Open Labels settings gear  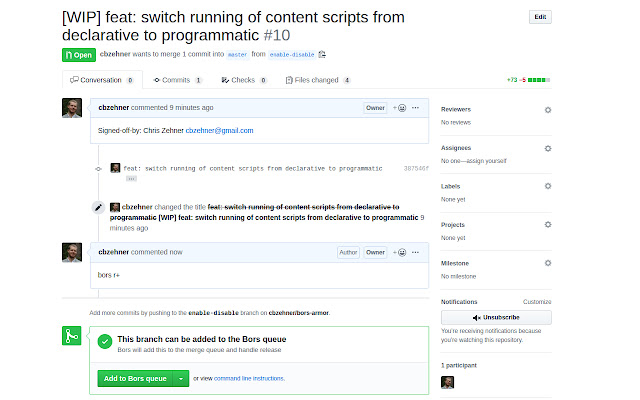548,186
